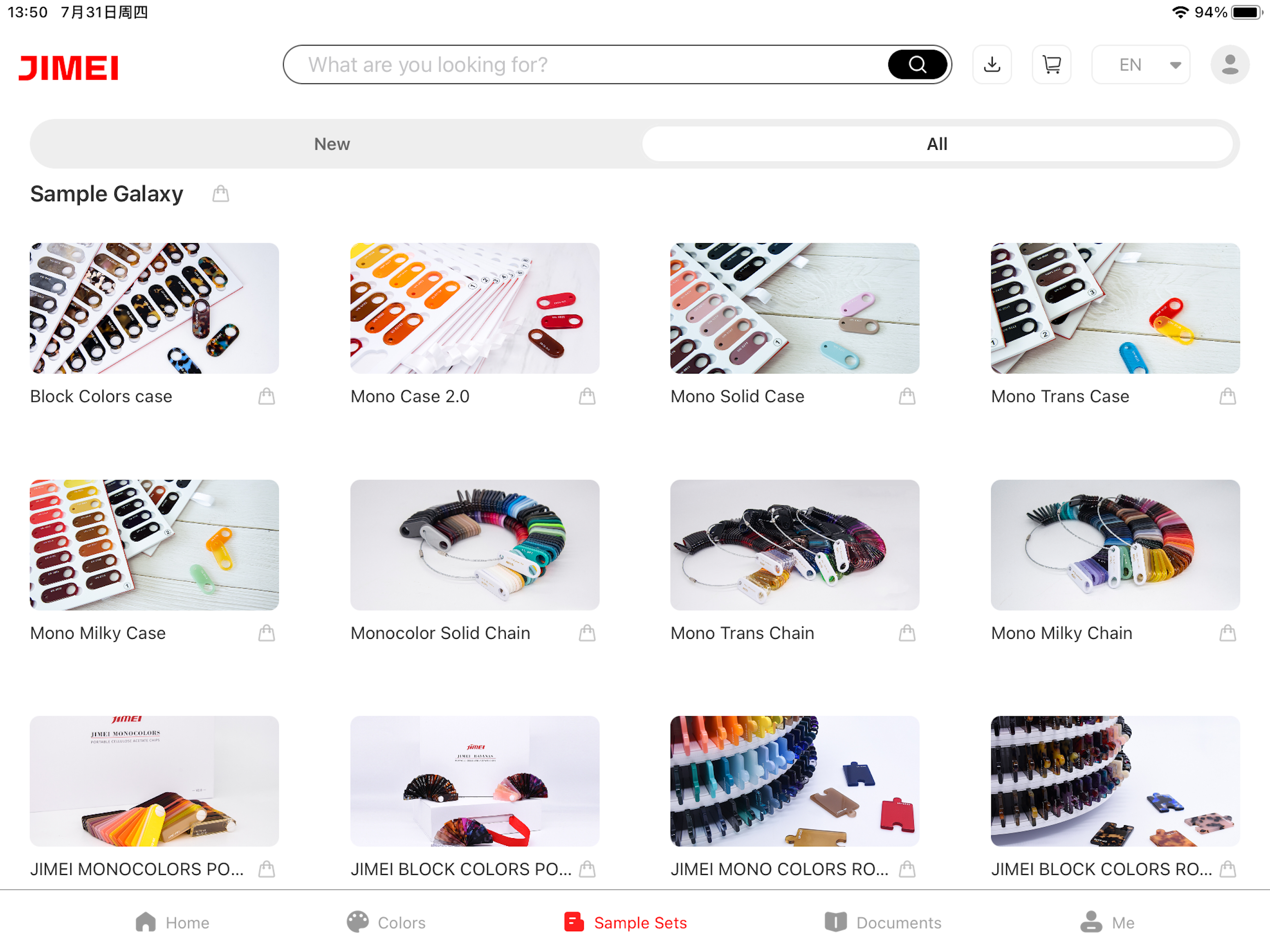
Task: Tap the 13:50 clock in status bar
Action: click(x=28, y=12)
